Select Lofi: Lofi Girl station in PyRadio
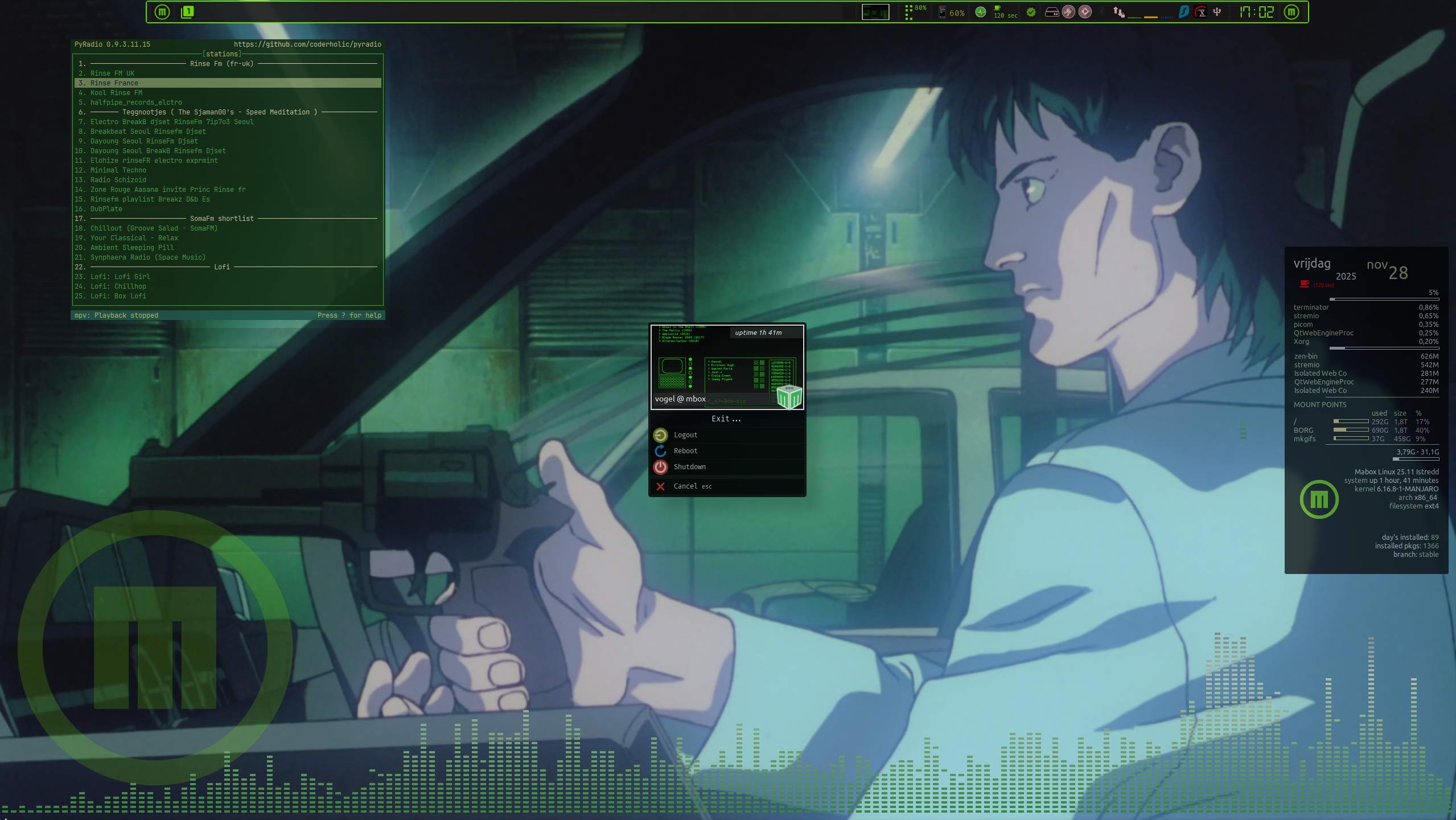This screenshot has height=820, width=1456. [120, 277]
